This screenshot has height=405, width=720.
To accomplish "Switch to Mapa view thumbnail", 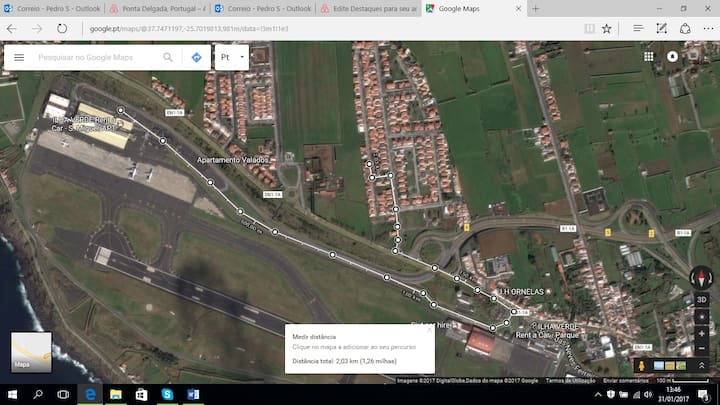I will pyautogui.click(x=30, y=352).
